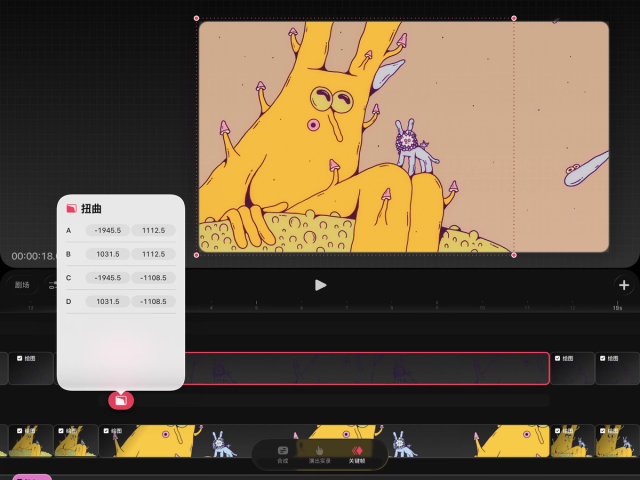Toggle checkbox on upper track's leftmost 绘图 clip

[20, 358]
